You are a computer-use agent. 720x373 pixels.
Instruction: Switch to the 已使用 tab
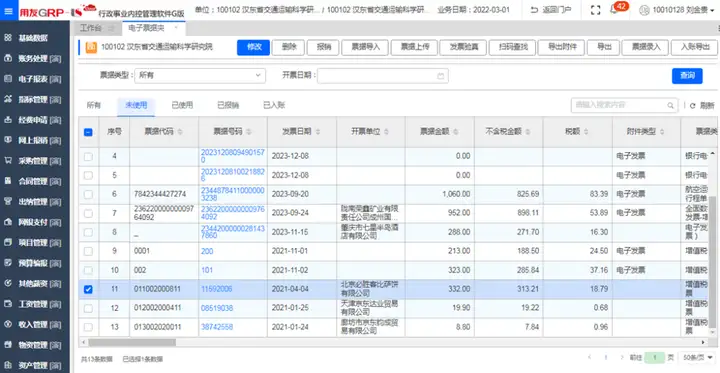tap(182, 105)
